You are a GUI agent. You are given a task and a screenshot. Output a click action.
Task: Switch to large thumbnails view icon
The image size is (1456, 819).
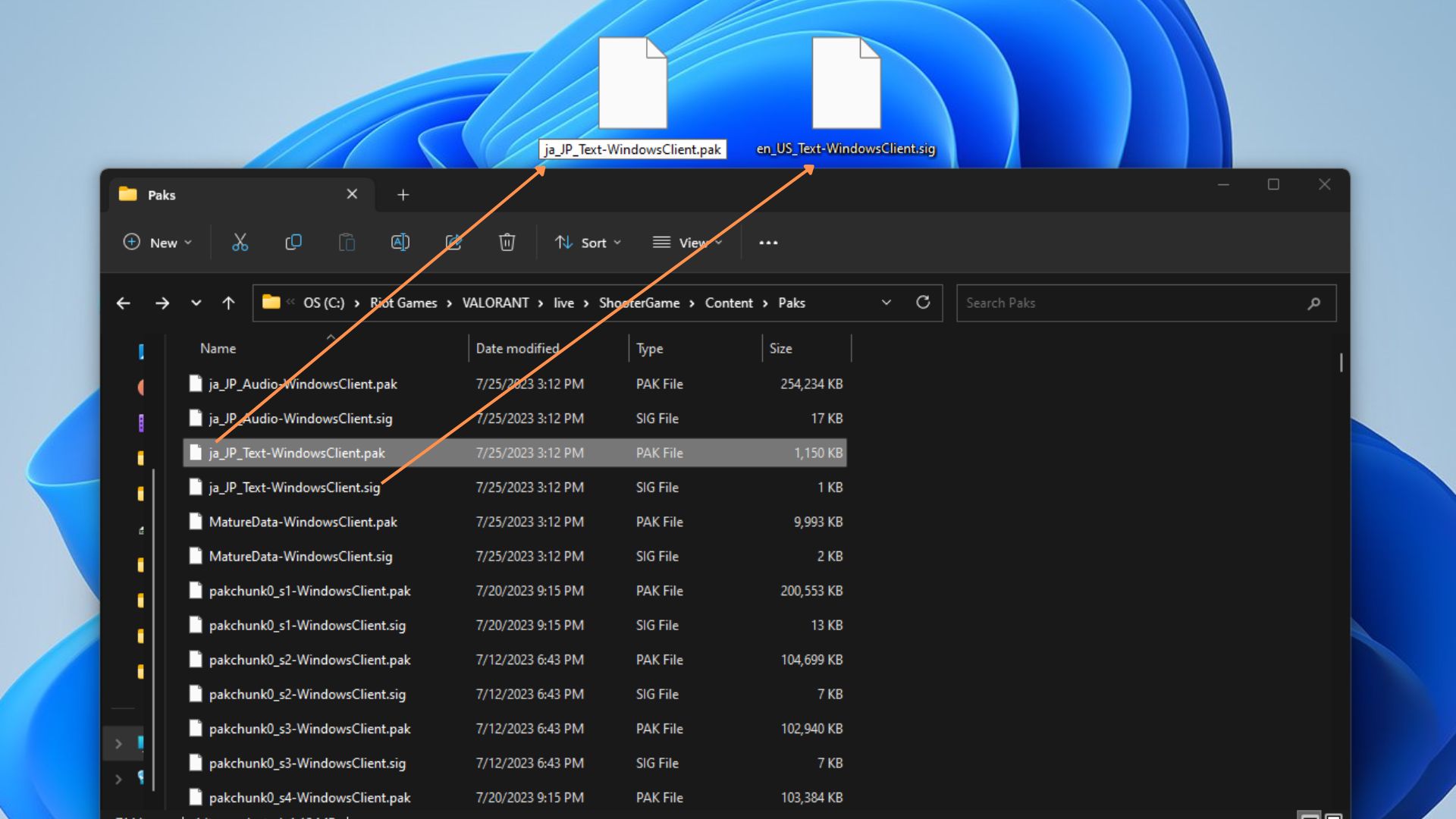click(x=1333, y=816)
